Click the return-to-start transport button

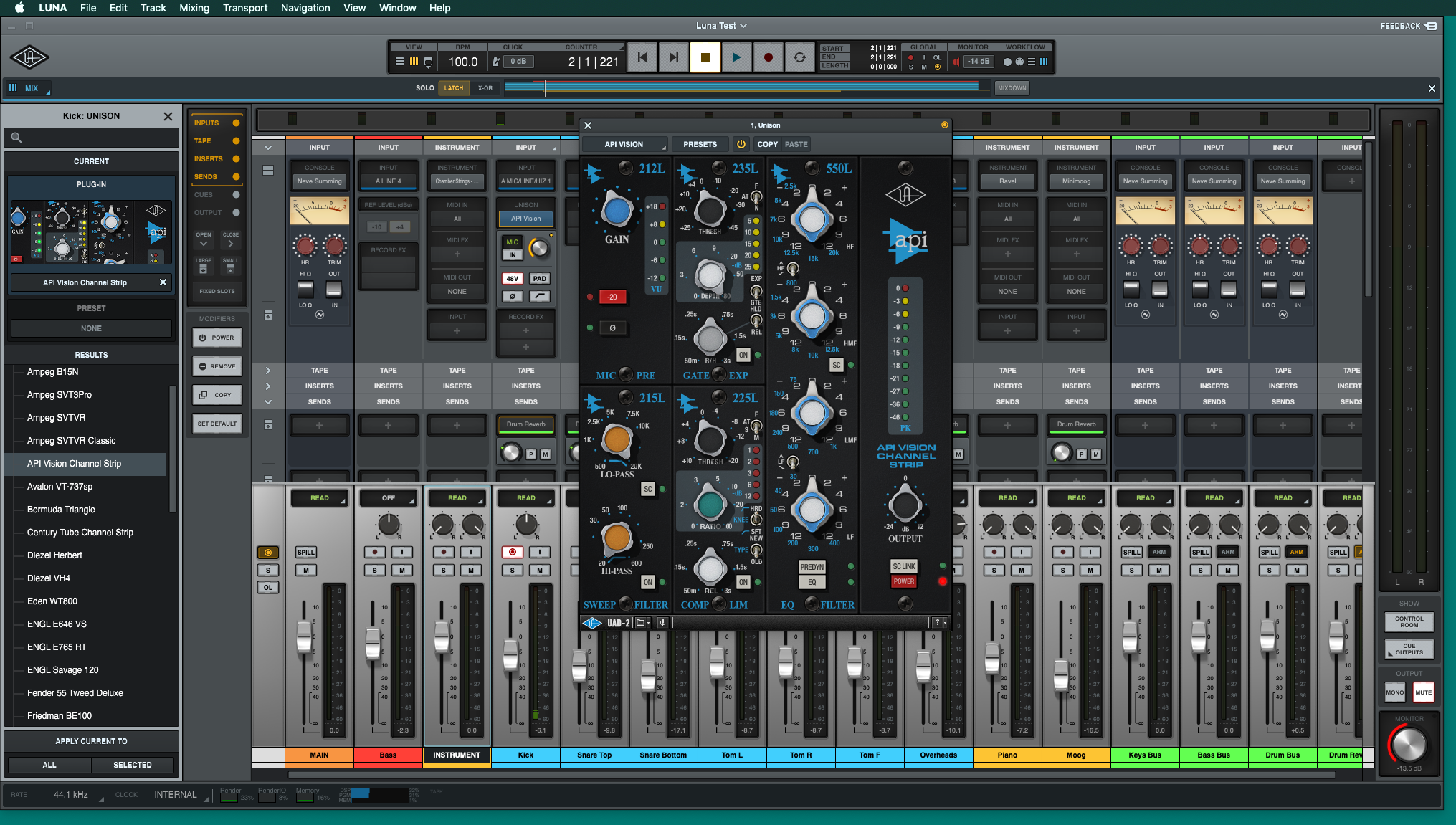(642, 57)
